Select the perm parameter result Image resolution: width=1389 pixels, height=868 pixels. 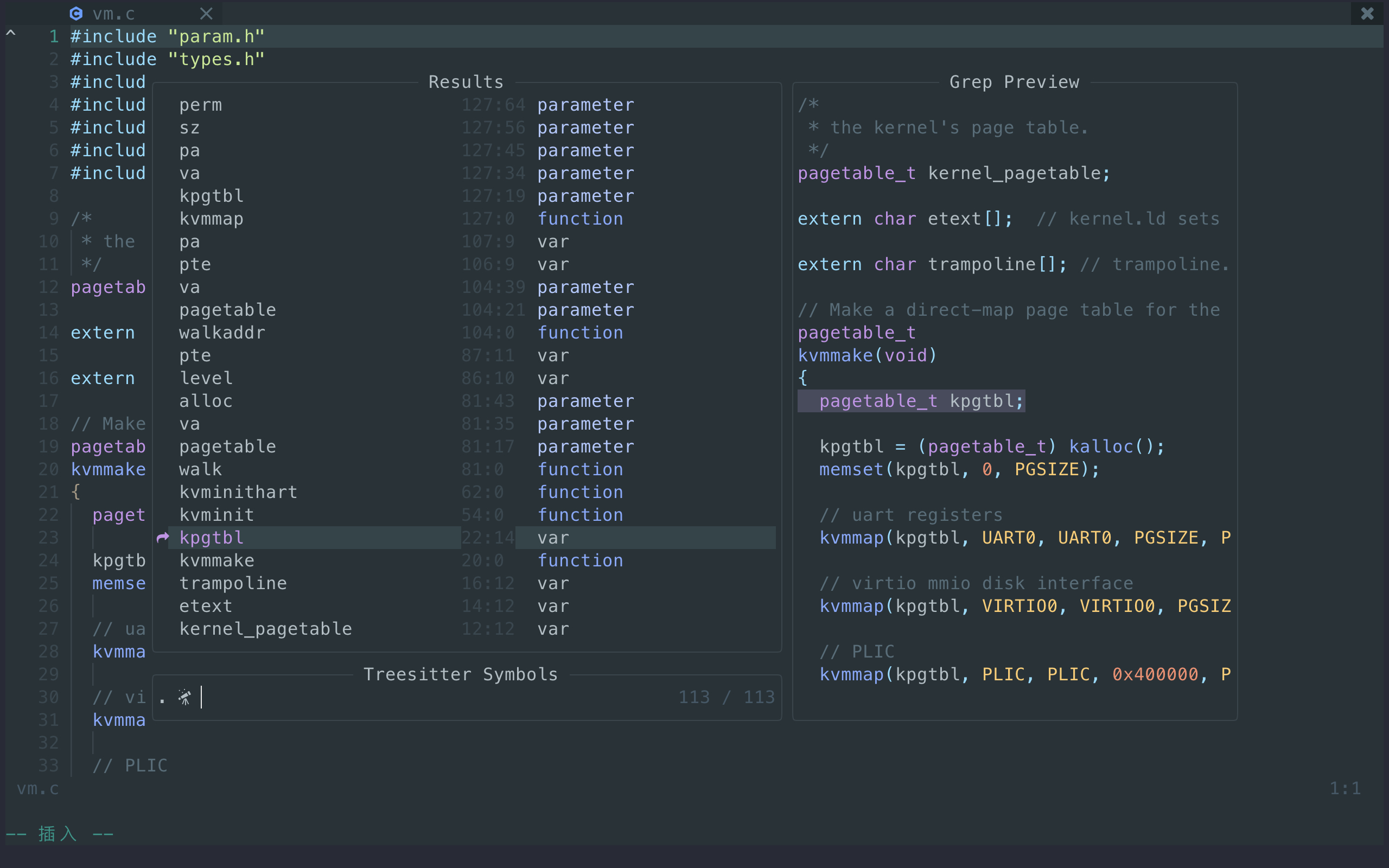(x=467, y=105)
